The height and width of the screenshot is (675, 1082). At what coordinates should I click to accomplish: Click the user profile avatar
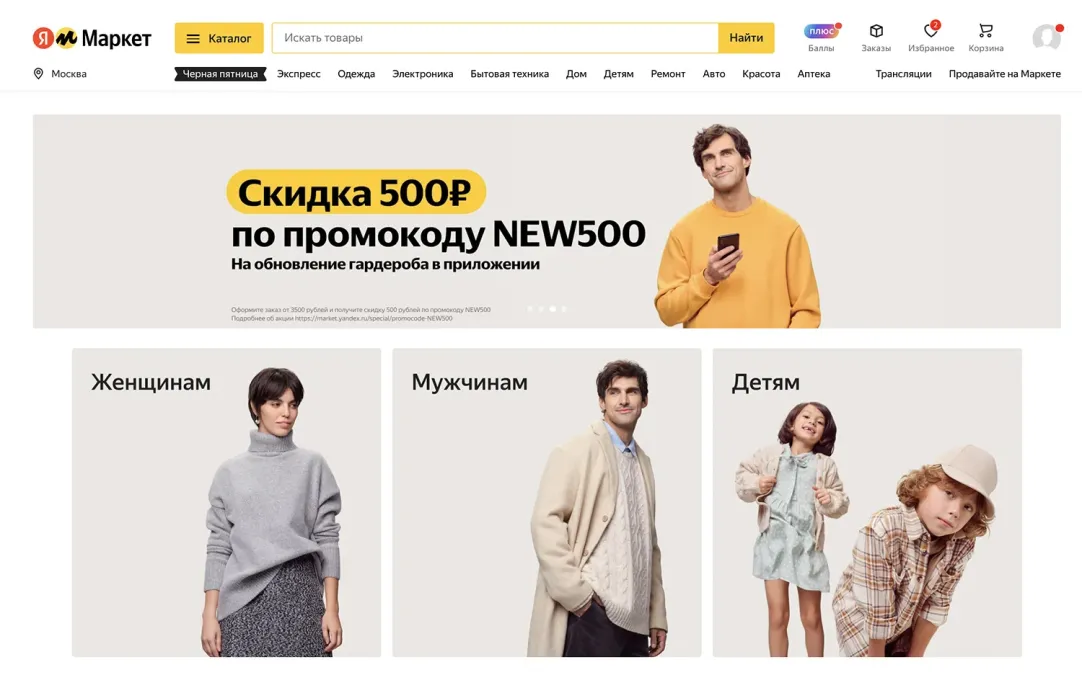tap(1047, 37)
